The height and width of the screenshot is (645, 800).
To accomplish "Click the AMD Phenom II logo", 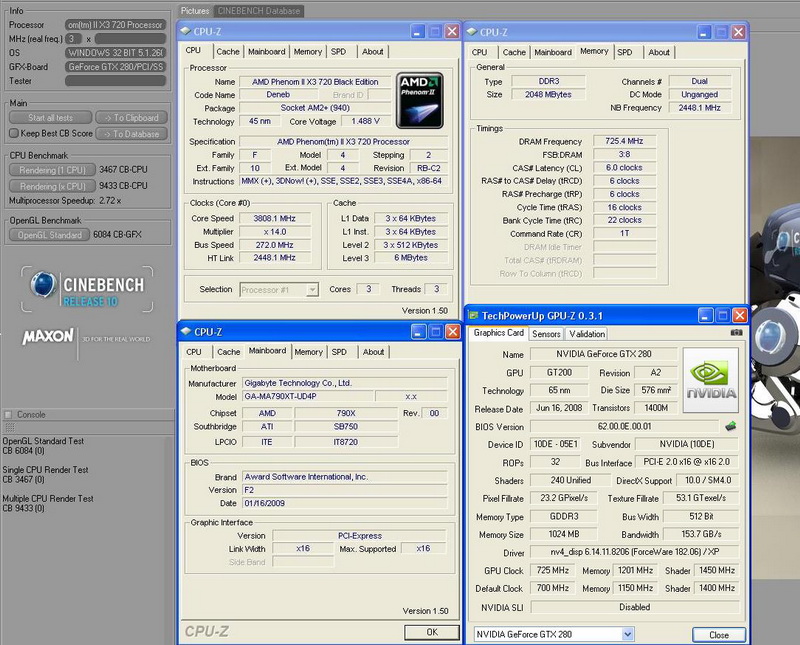I will (x=420, y=99).
